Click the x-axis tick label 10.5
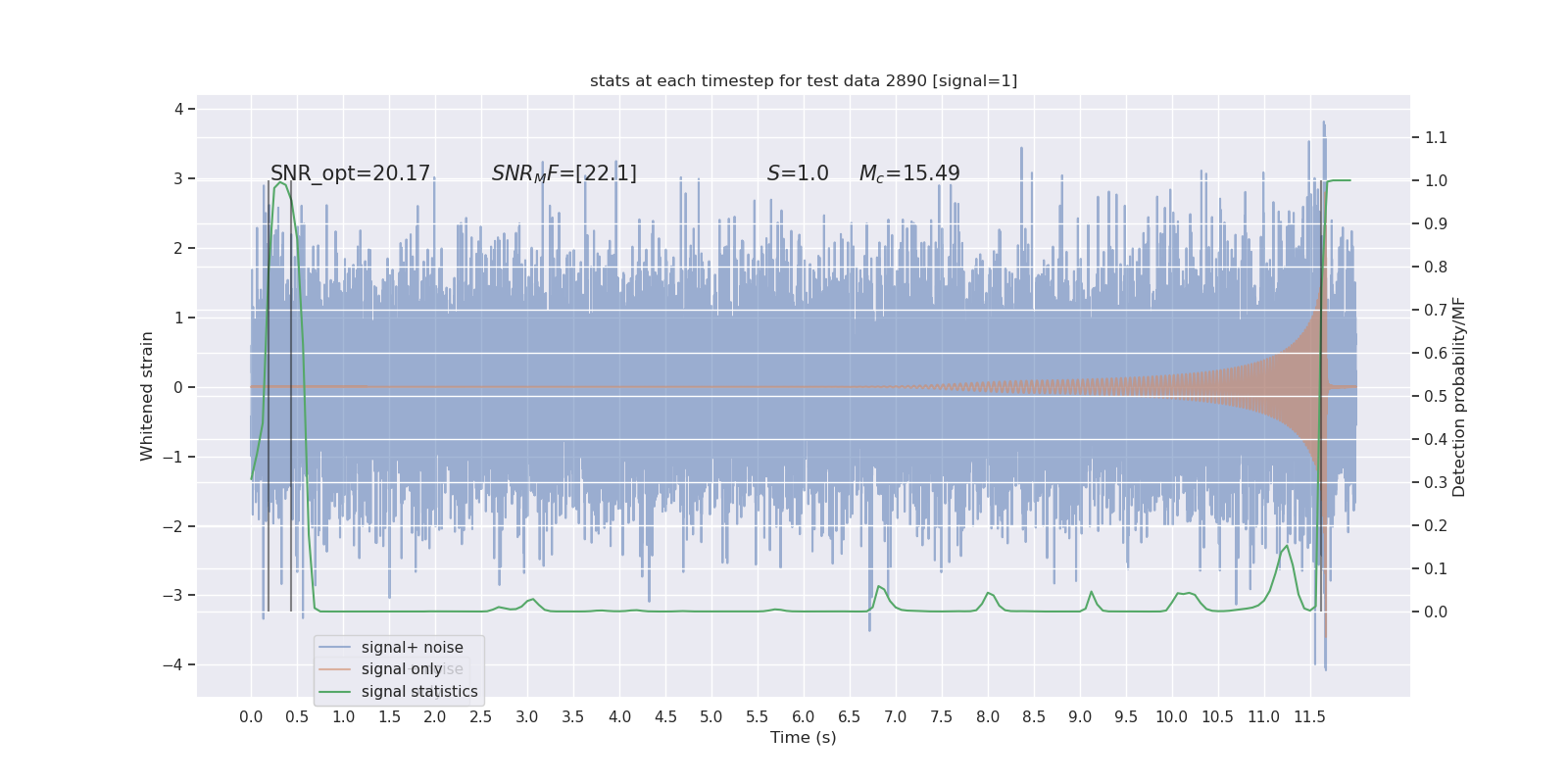 [x=1218, y=716]
